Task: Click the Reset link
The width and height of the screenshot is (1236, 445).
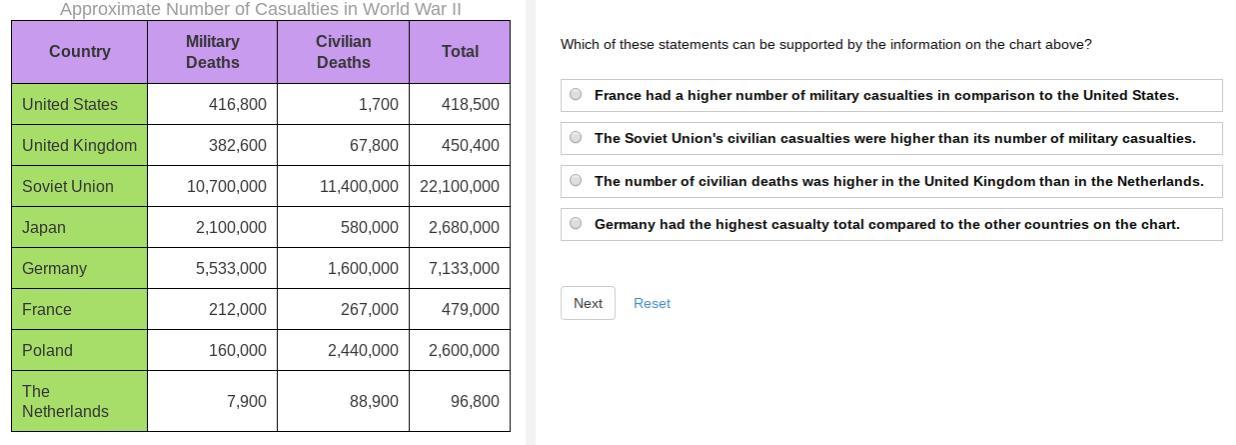Action: pyautogui.click(x=652, y=303)
